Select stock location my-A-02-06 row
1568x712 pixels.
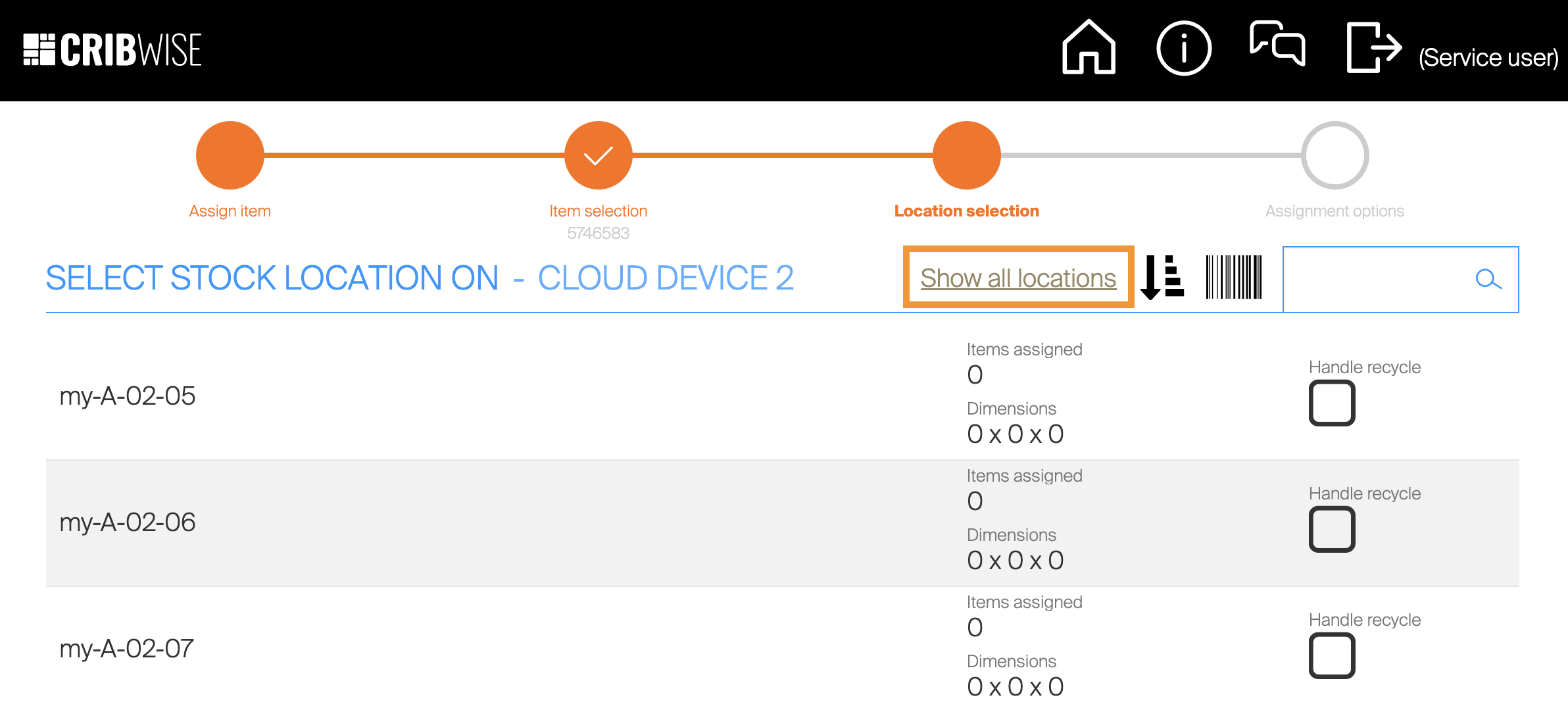click(x=128, y=522)
